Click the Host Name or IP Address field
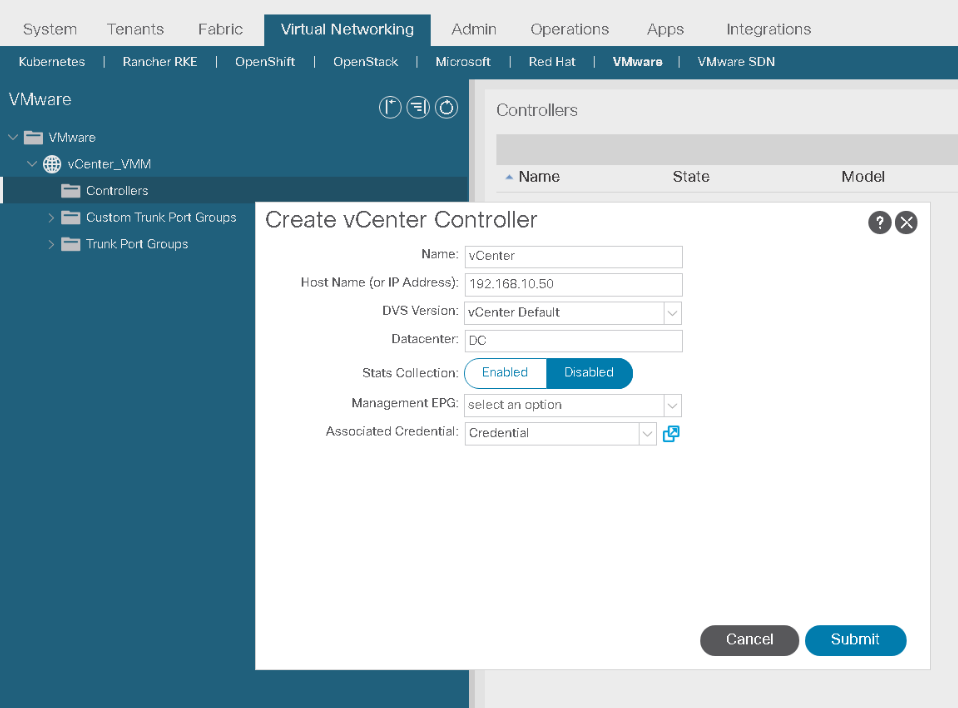 coord(574,285)
